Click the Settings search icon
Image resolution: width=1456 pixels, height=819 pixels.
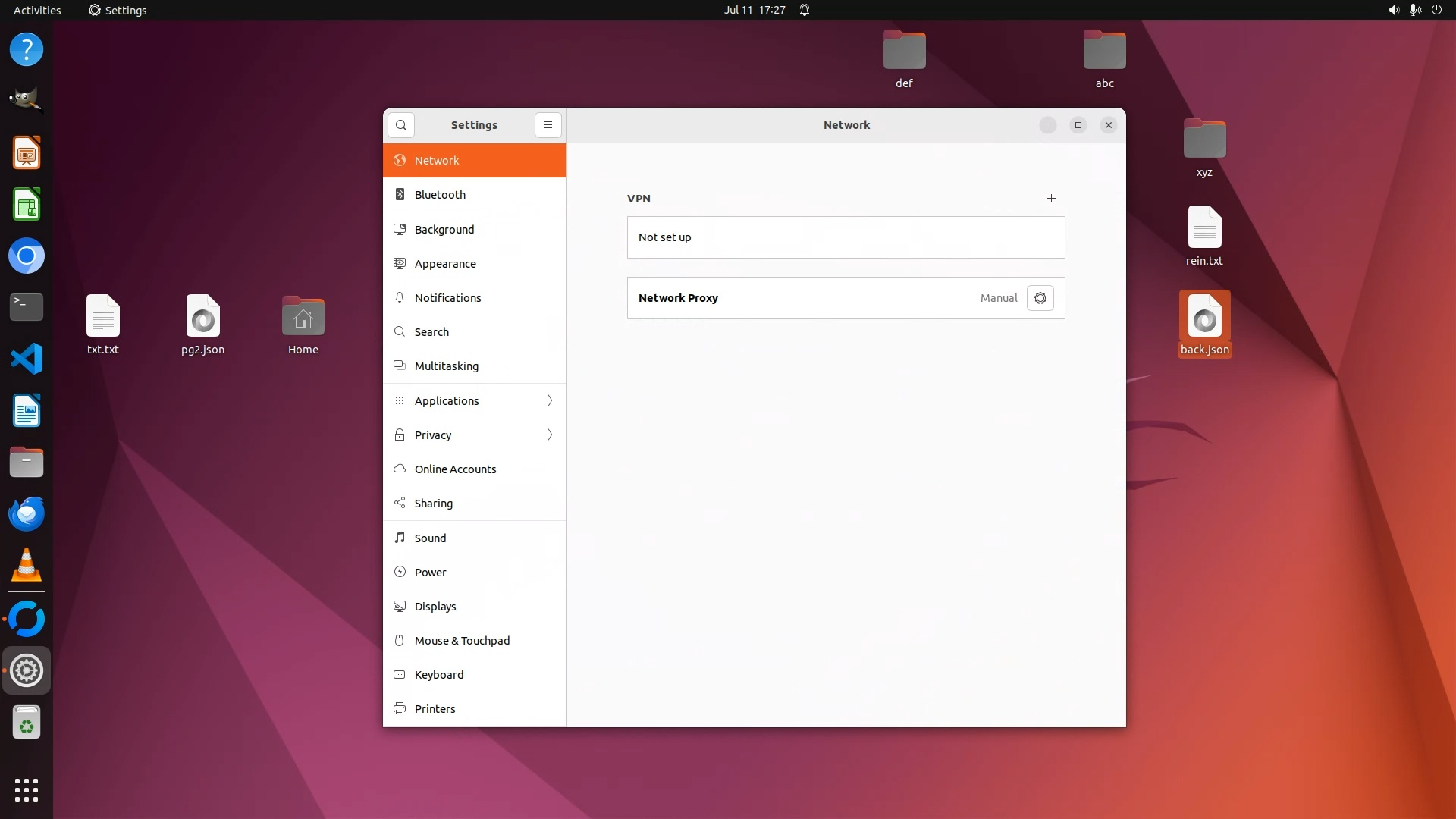click(x=401, y=125)
